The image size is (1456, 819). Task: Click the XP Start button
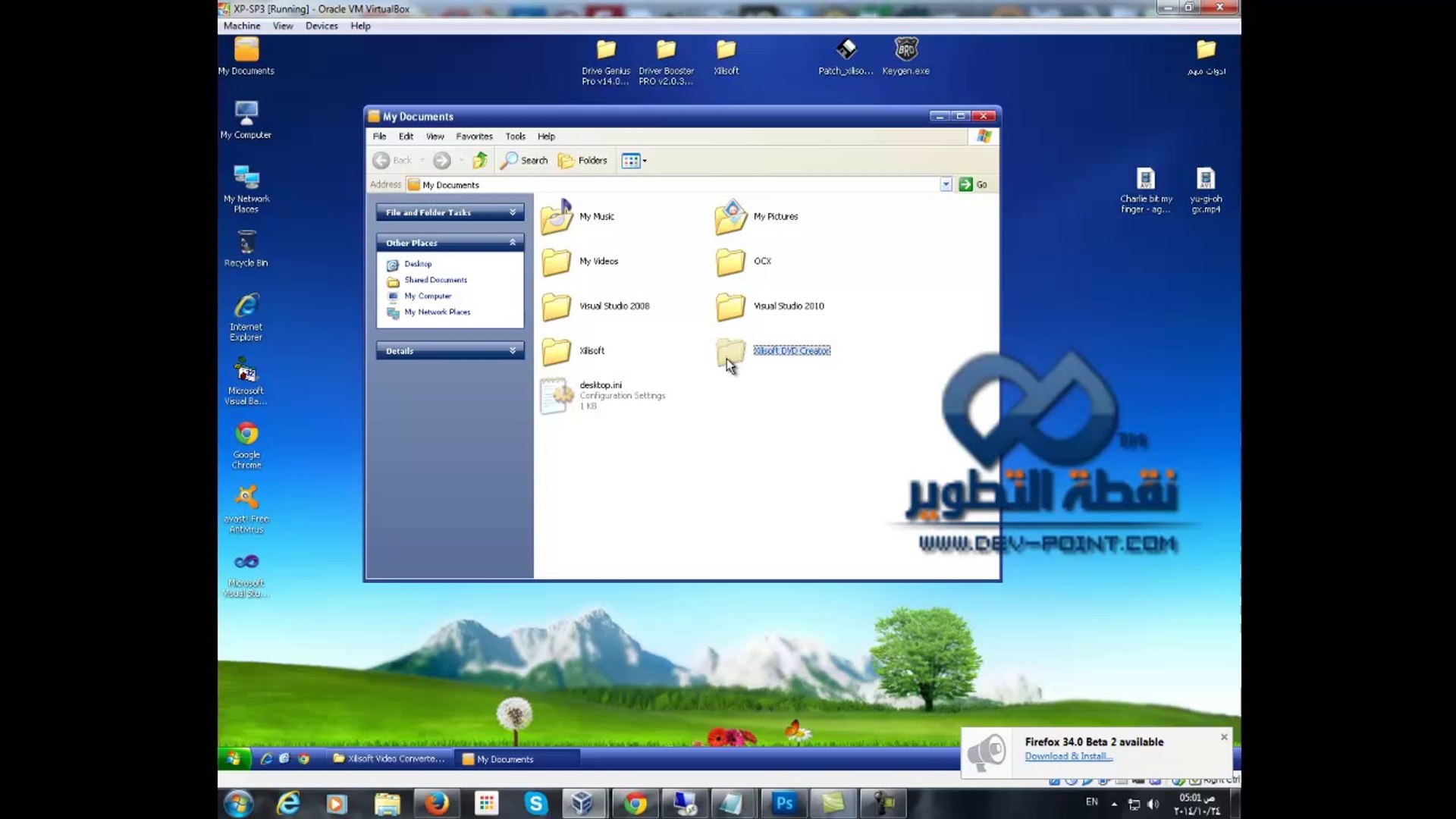pyautogui.click(x=234, y=758)
